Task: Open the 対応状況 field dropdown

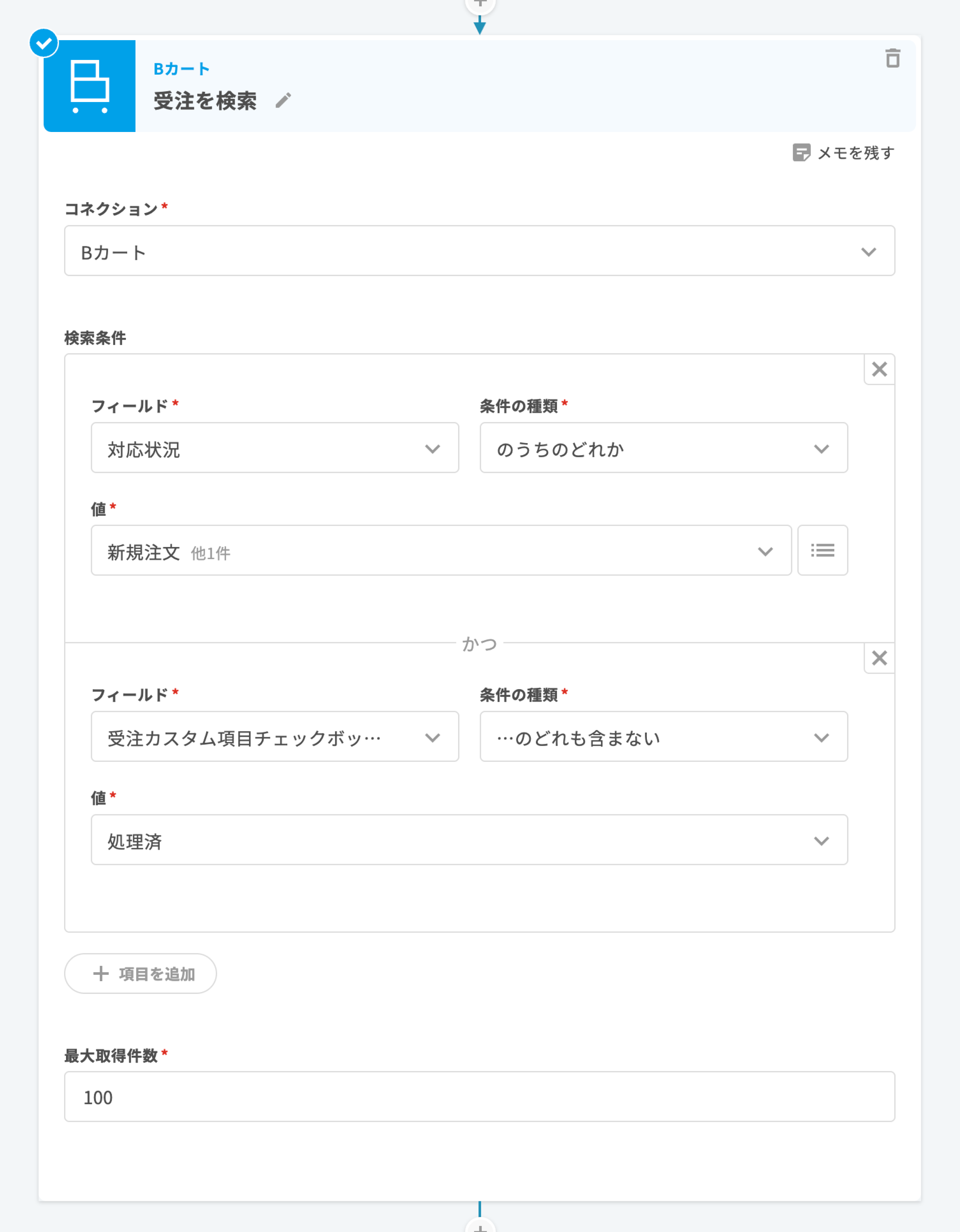Action: 275,448
